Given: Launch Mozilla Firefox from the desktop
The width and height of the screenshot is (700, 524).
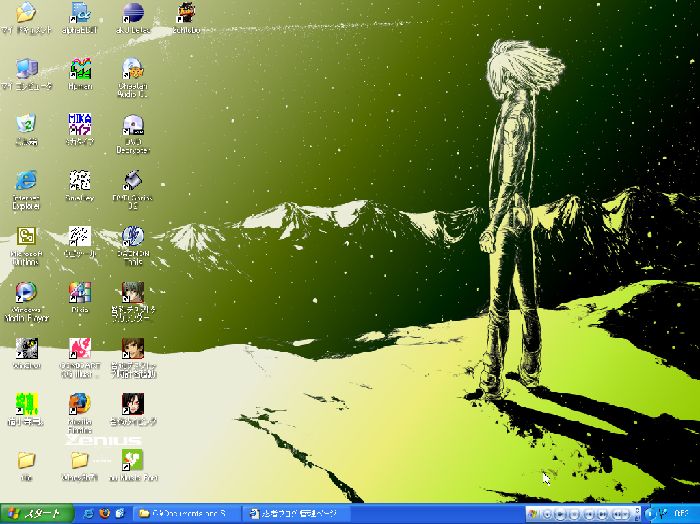Looking at the screenshot, I should [x=80, y=404].
